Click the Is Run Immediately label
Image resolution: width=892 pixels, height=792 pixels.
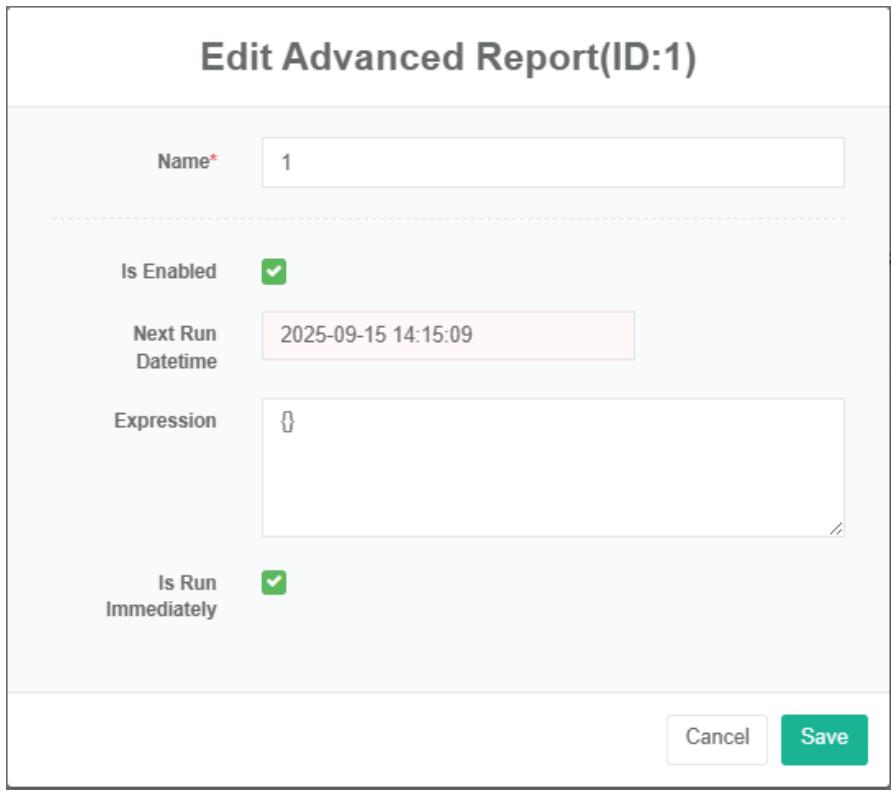click(x=162, y=596)
